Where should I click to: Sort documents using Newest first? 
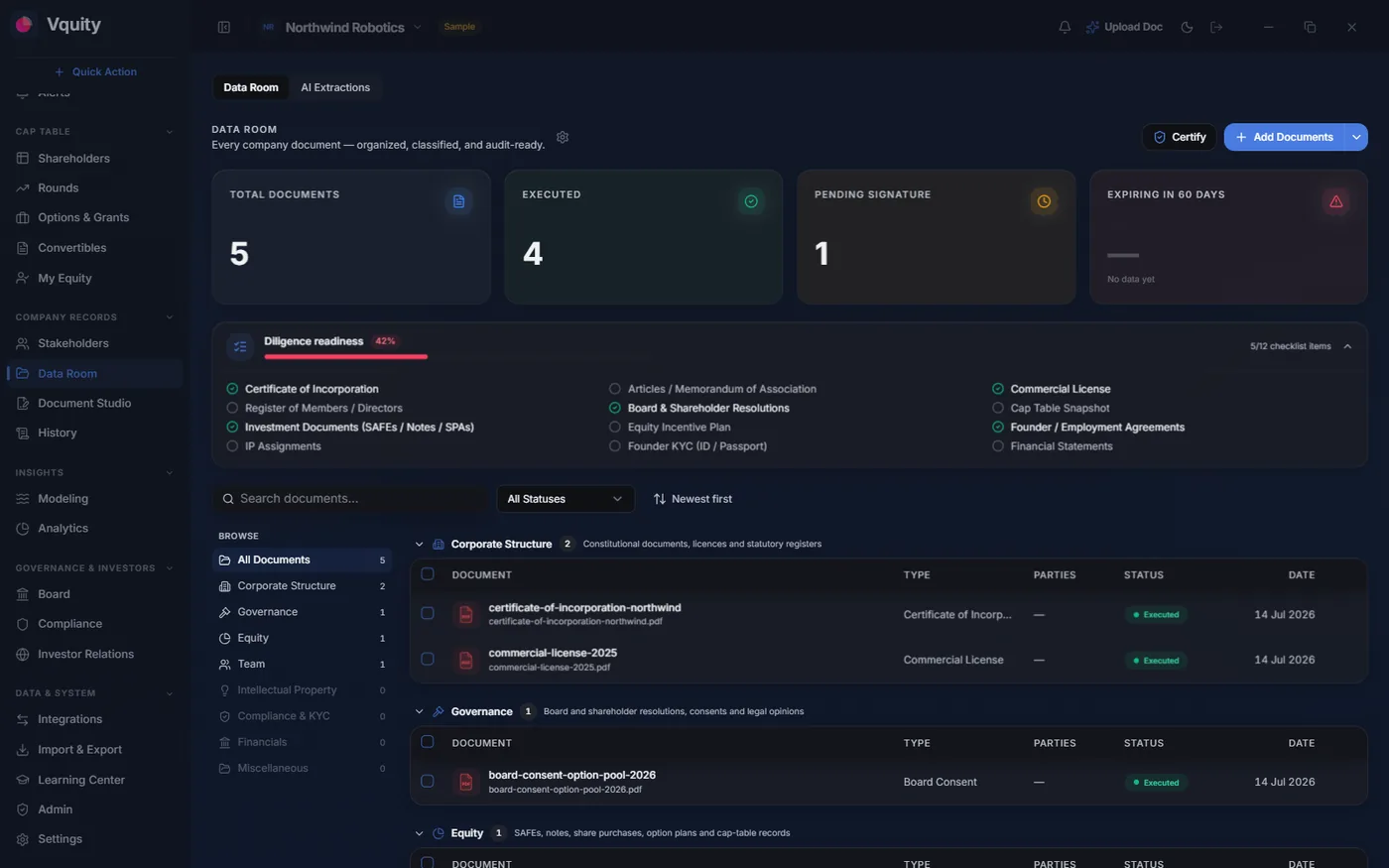pyautogui.click(x=693, y=499)
